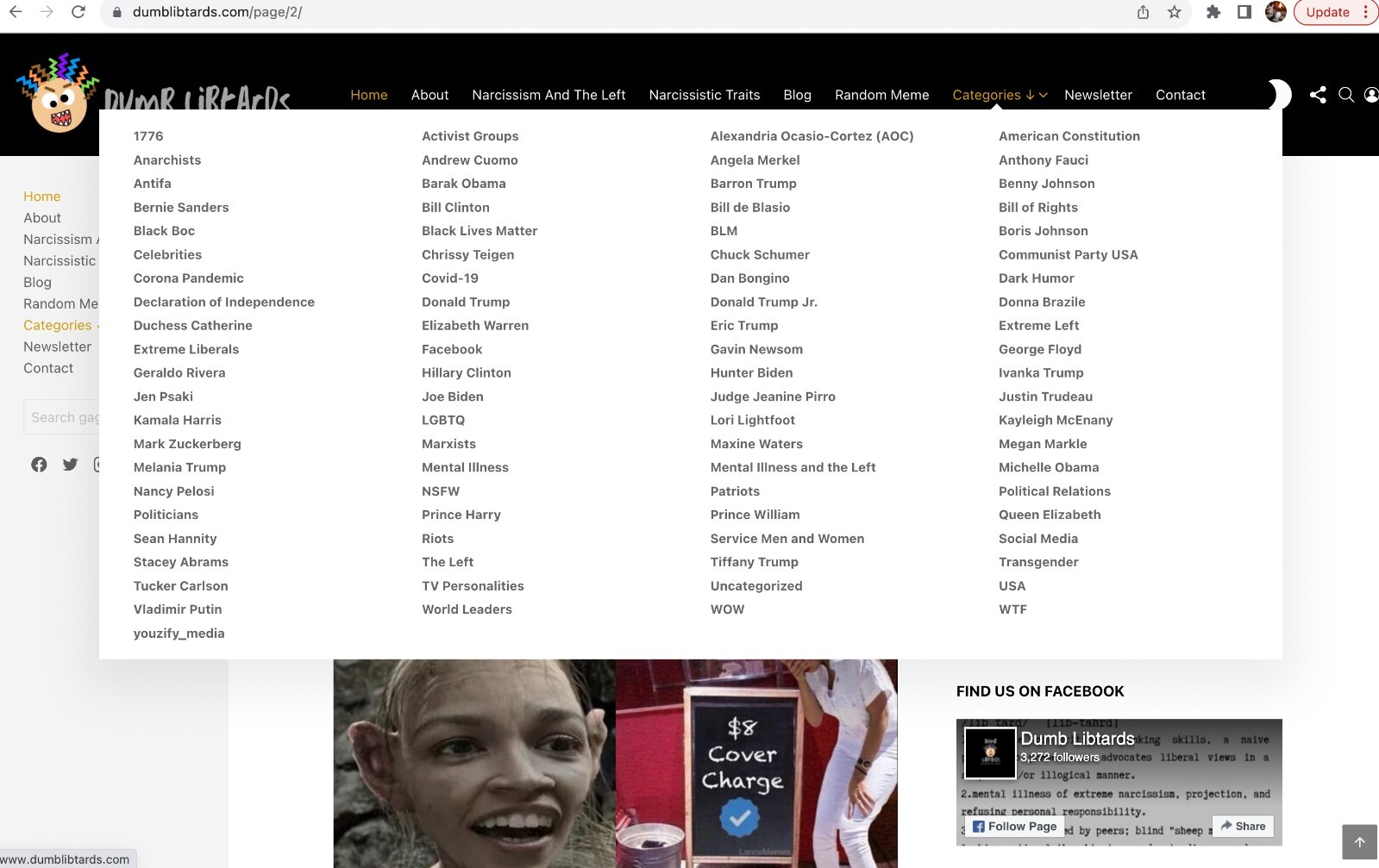Open the WOW category
This screenshot has width=1379, height=868.
pyautogui.click(x=727, y=609)
